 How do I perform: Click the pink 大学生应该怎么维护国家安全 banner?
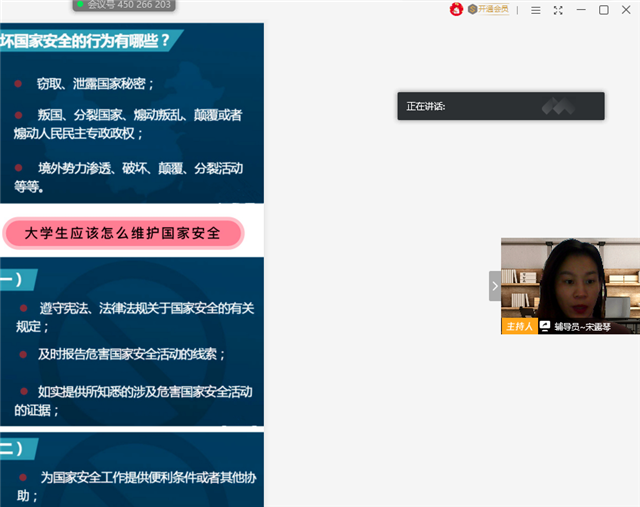point(123,234)
